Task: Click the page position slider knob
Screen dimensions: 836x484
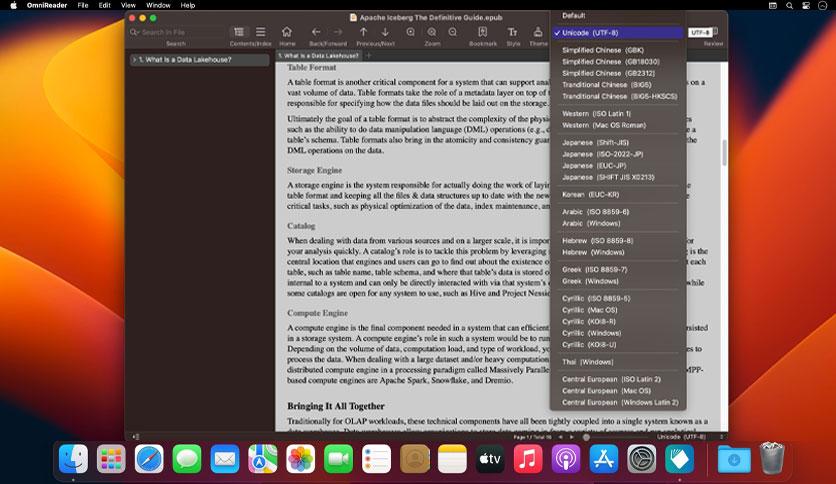Action: pyautogui.click(x=586, y=437)
